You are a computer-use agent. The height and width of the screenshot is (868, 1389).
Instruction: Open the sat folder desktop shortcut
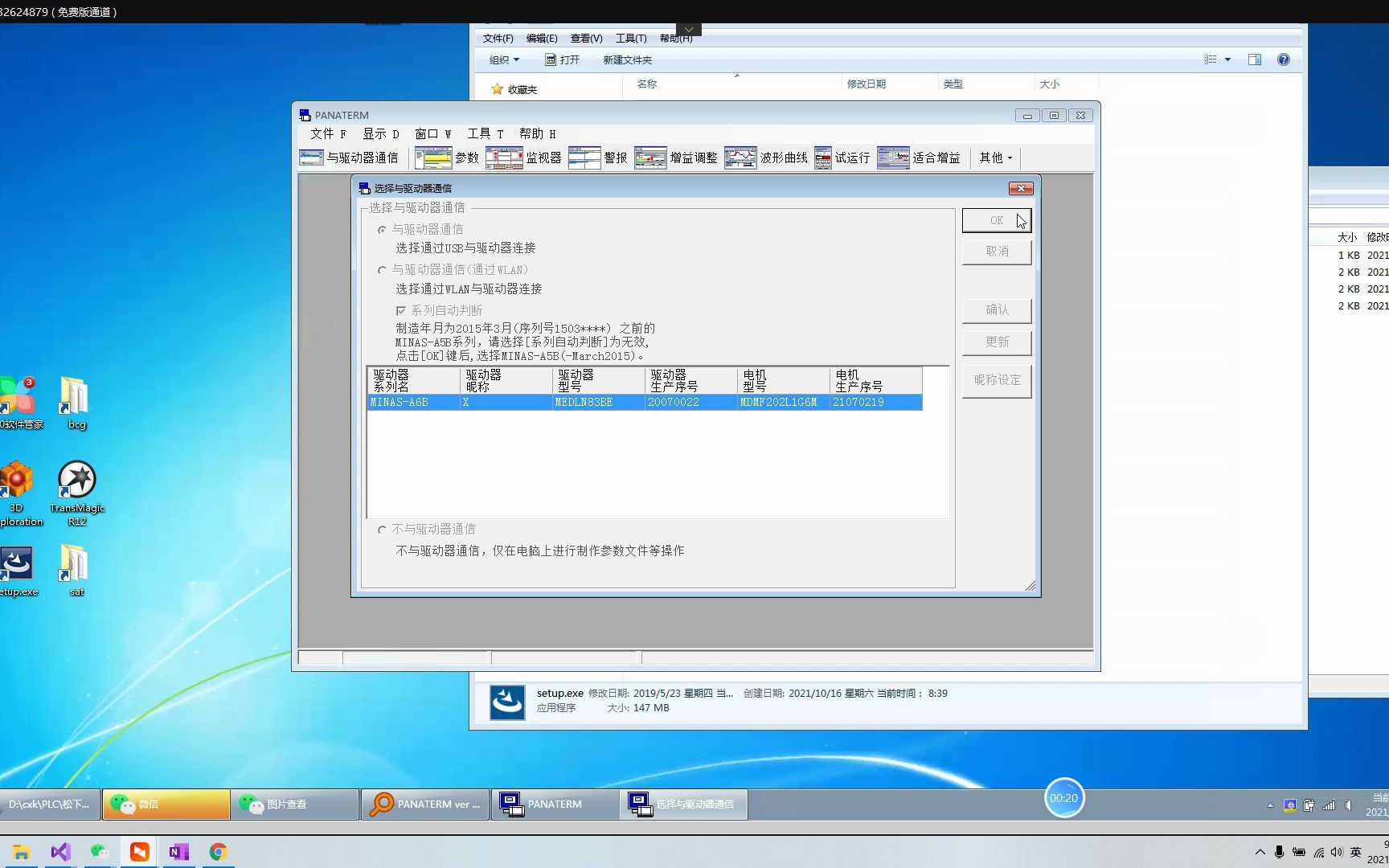point(76,571)
